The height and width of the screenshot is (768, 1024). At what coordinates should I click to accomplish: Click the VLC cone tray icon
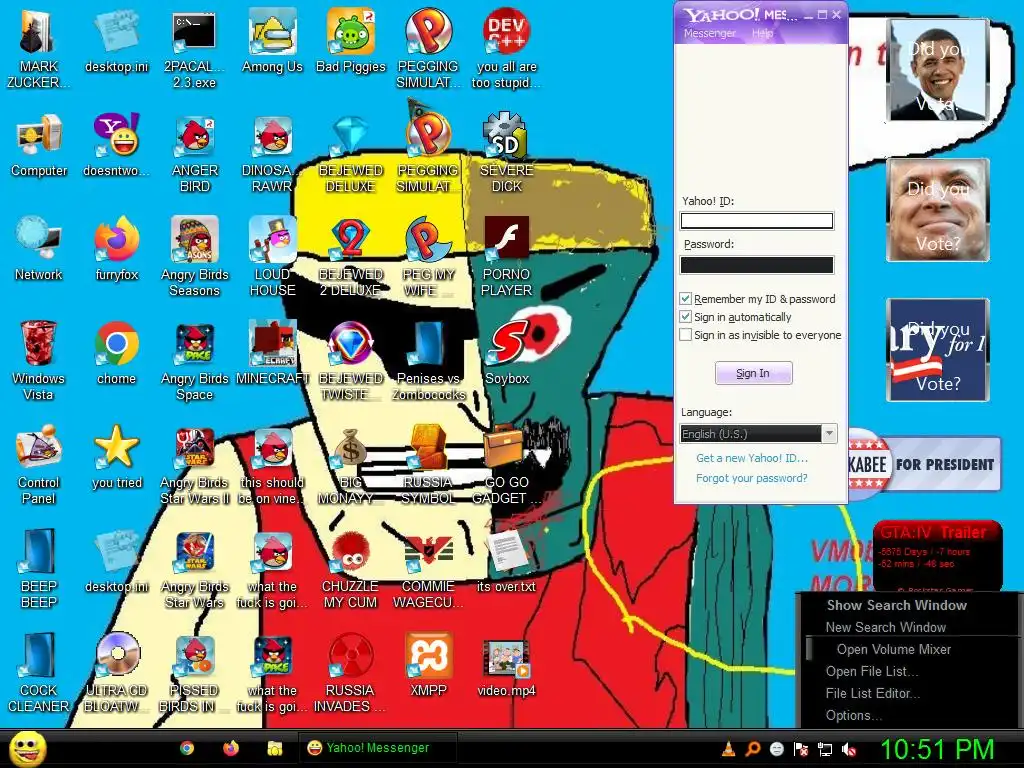(x=728, y=750)
